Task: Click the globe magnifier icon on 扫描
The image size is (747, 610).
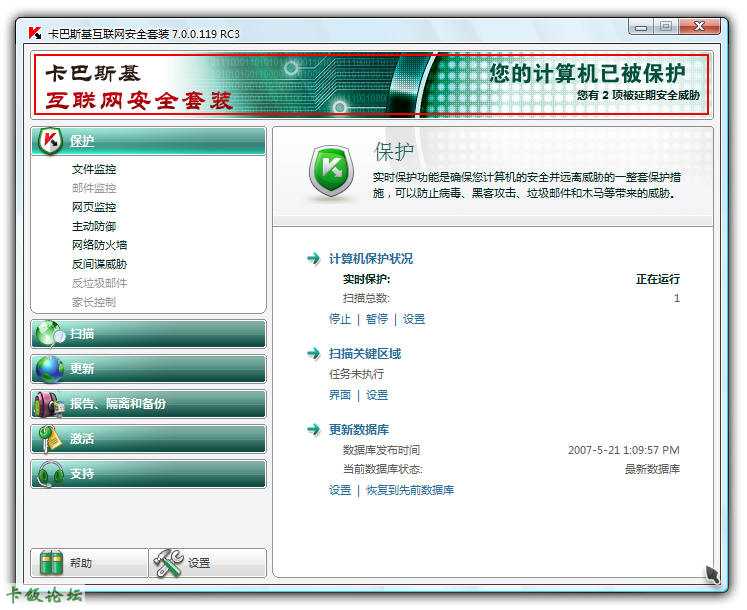Action: coord(50,334)
